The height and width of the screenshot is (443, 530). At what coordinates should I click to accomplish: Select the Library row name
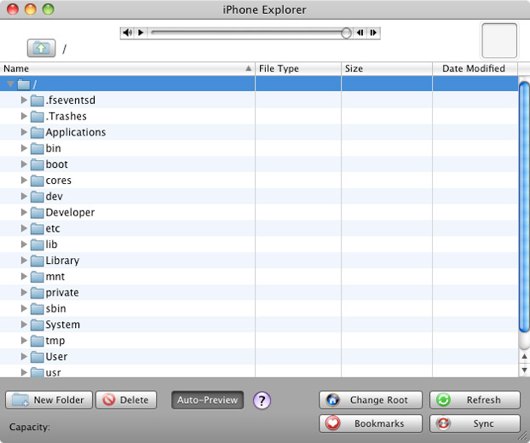pos(63,261)
